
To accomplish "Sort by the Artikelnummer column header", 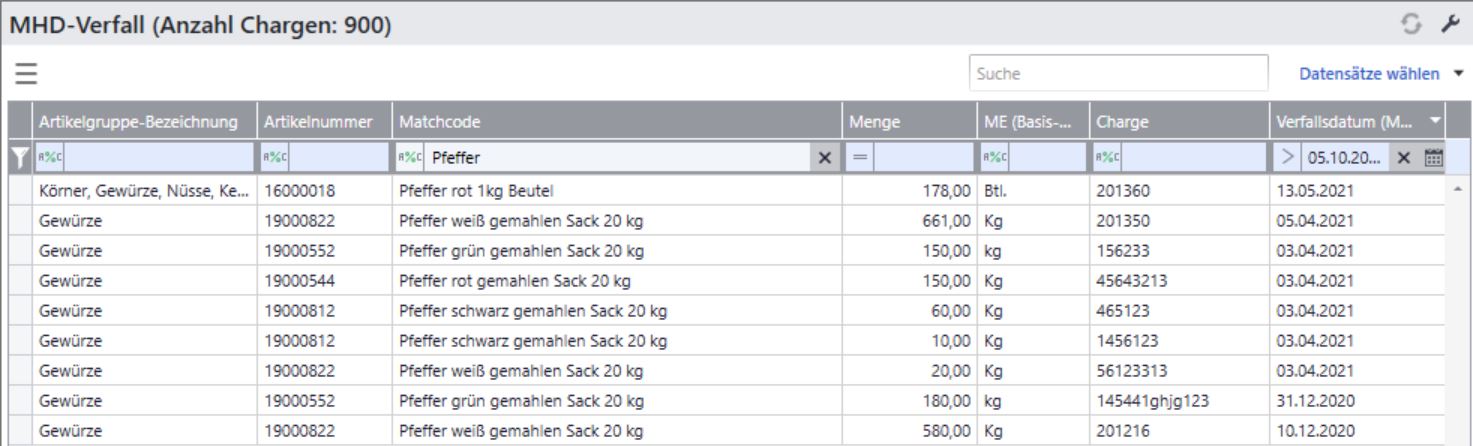I will pos(319,122).
